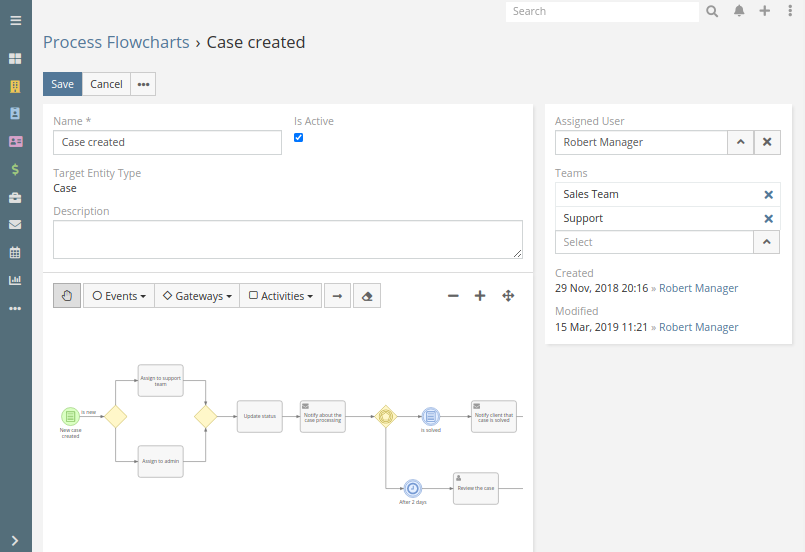Focus the top Search field

pos(602,11)
